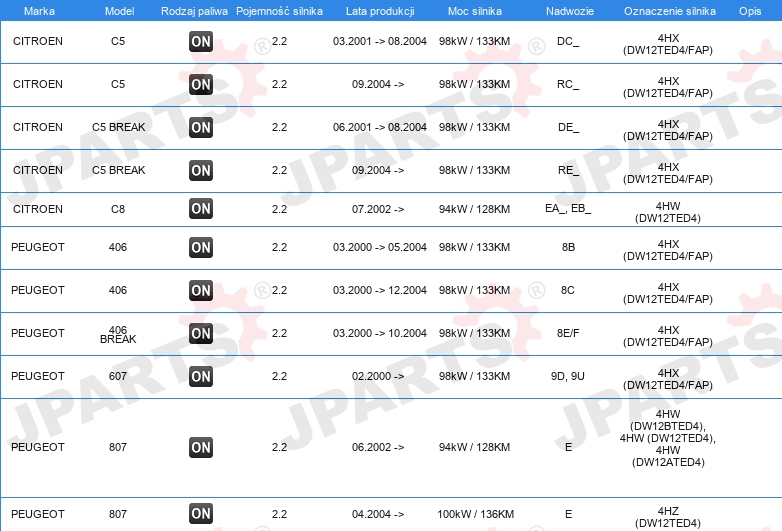Select body code RC_ cell

pyautogui.click(x=568, y=84)
